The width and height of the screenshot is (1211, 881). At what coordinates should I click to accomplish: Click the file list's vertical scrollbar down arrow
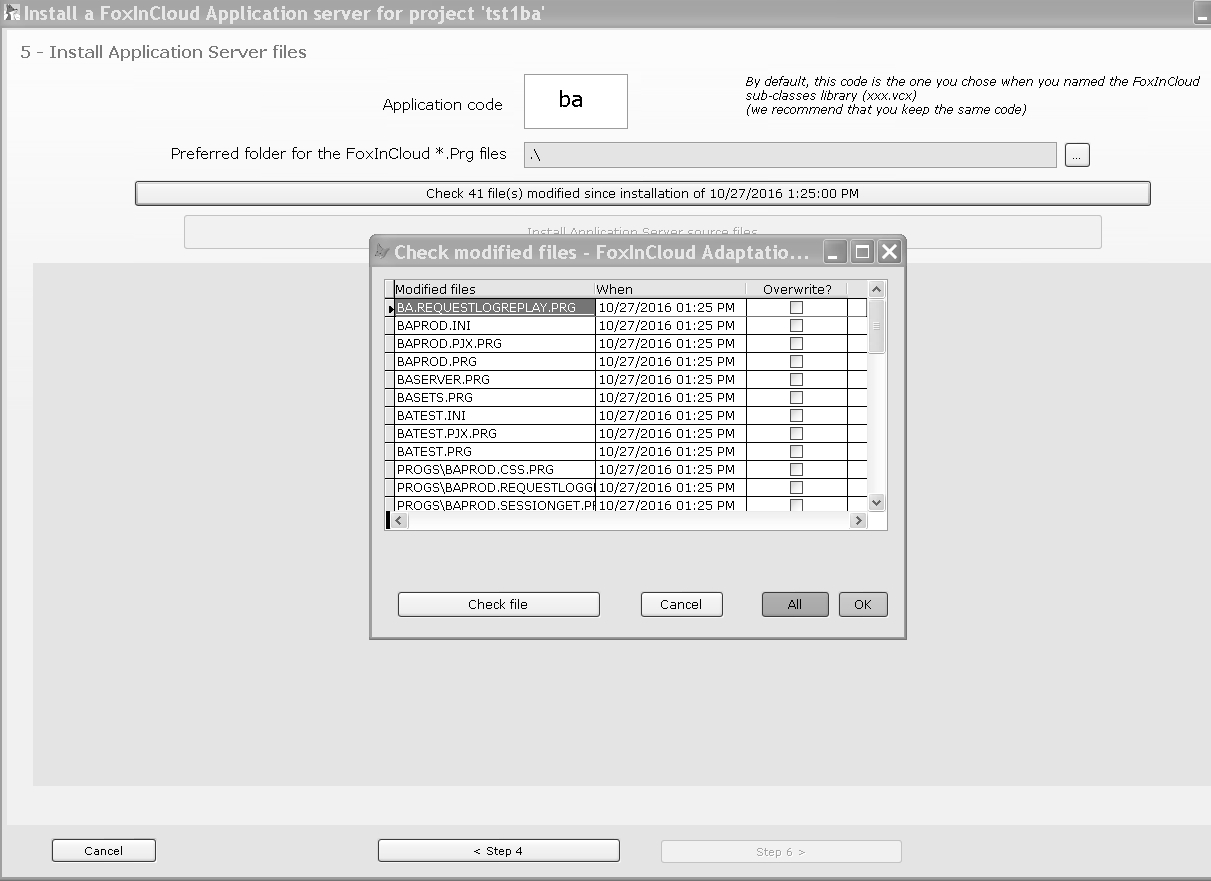(x=876, y=503)
